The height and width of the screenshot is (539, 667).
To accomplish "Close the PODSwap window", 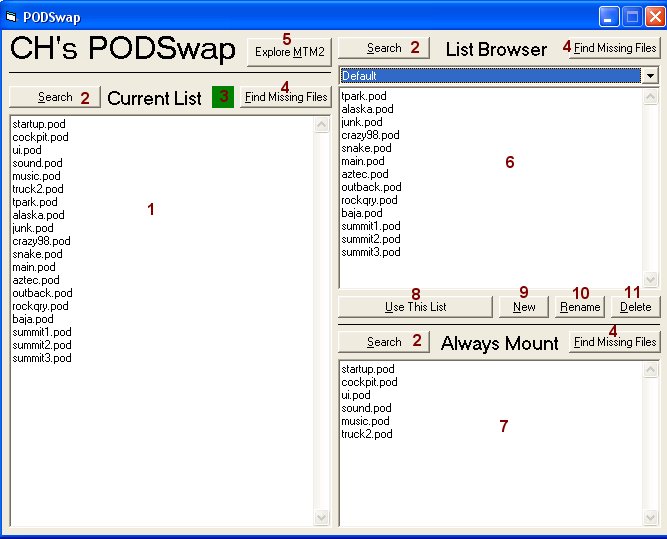I will (655, 17).
